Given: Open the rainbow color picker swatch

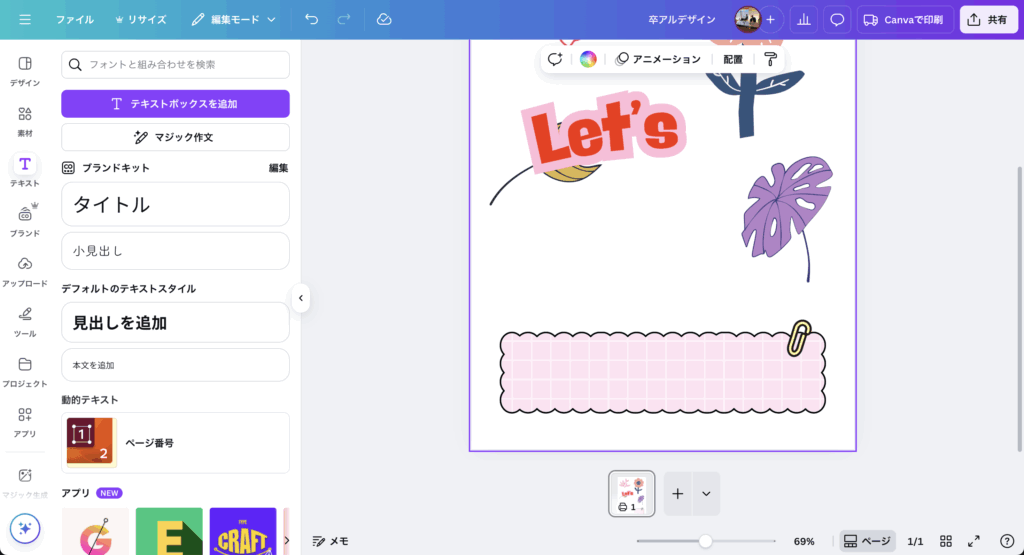Looking at the screenshot, I should pos(588,59).
